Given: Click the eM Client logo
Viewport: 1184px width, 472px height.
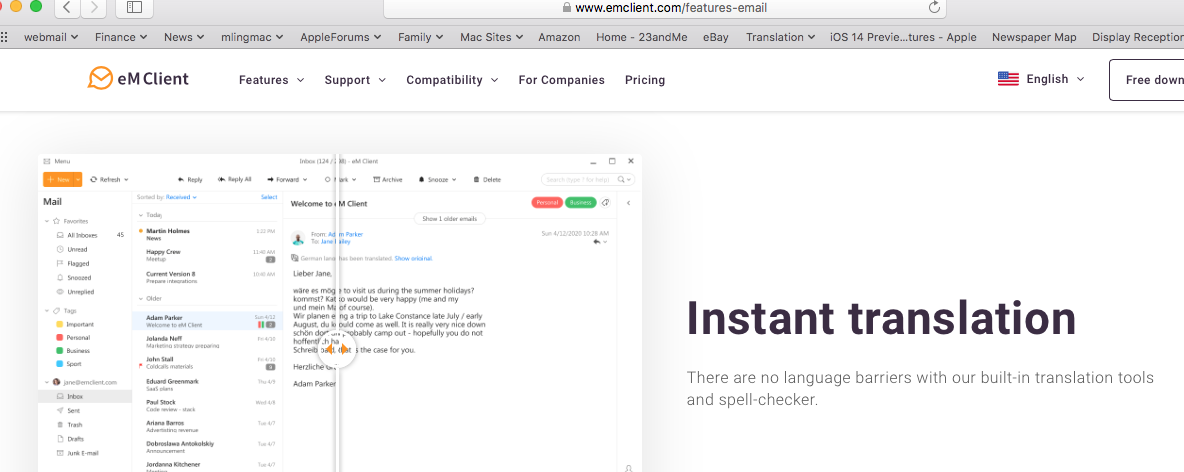Looking at the screenshot, I should click(138, 79).
